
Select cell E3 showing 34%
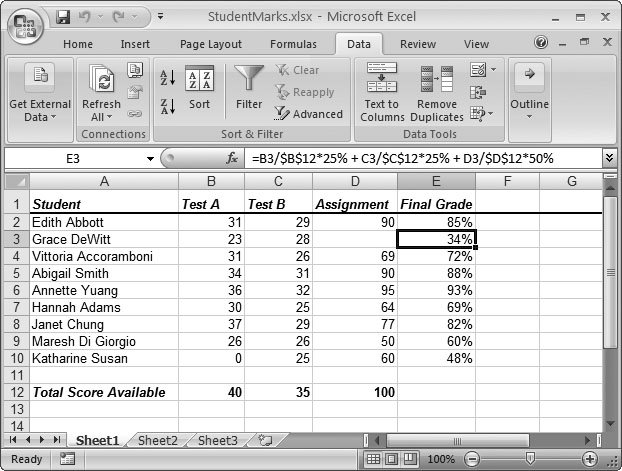click(436, 239)
